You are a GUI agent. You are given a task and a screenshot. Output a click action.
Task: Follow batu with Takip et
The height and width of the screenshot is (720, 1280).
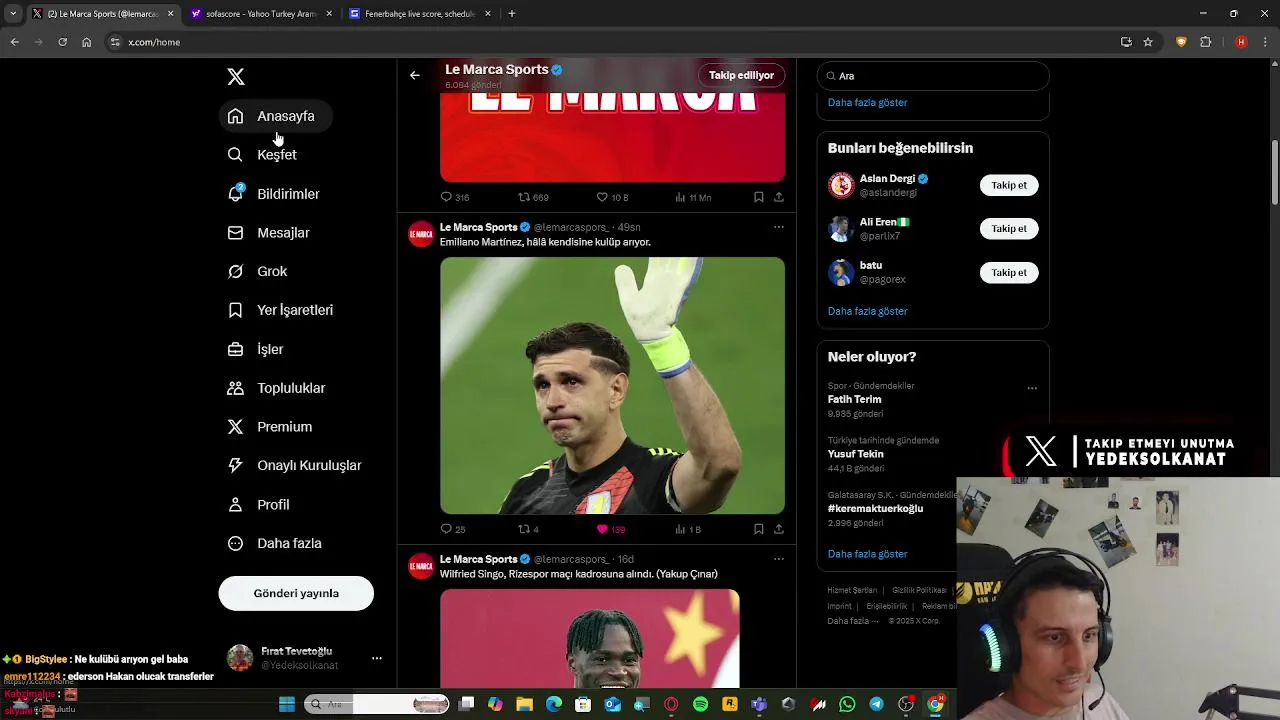click(x=1009, y=273)
